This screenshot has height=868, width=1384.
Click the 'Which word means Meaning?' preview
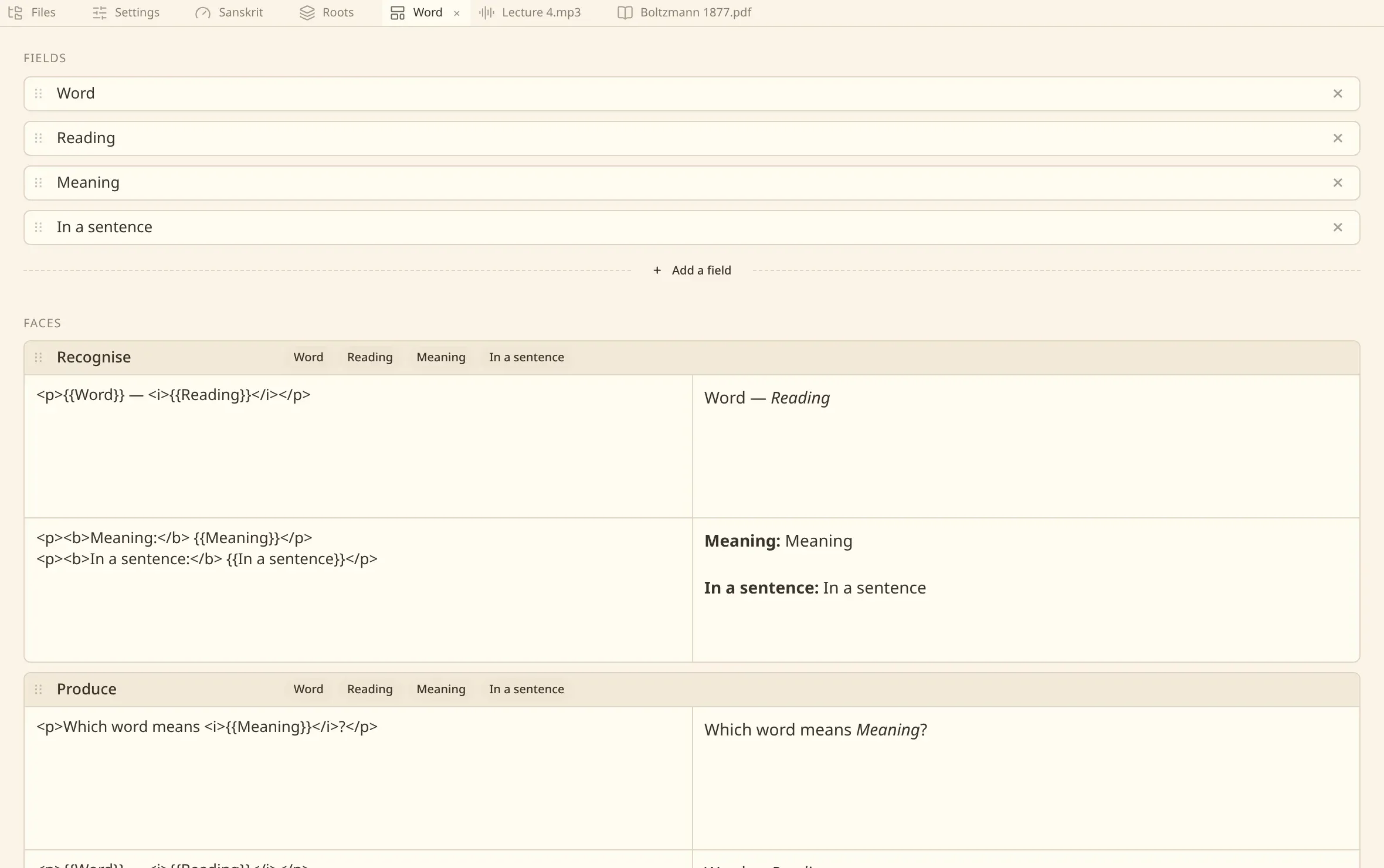point(816,730)
